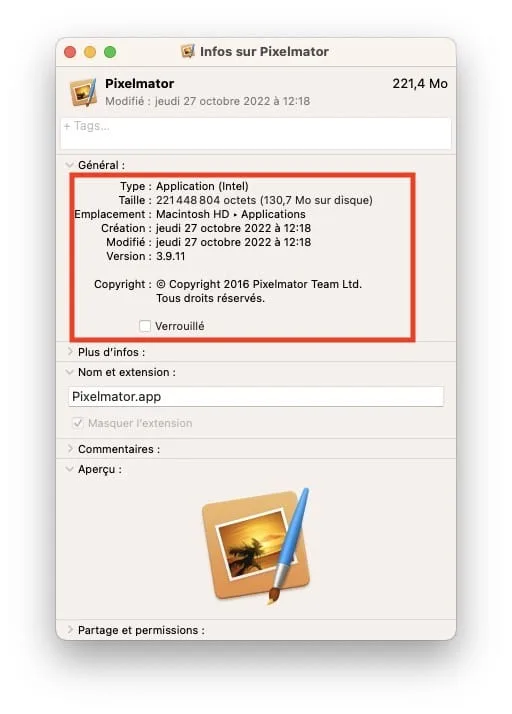512x714 pixels.
Task: Expand Partage et permissions section
Action: (x=70, y=630)
